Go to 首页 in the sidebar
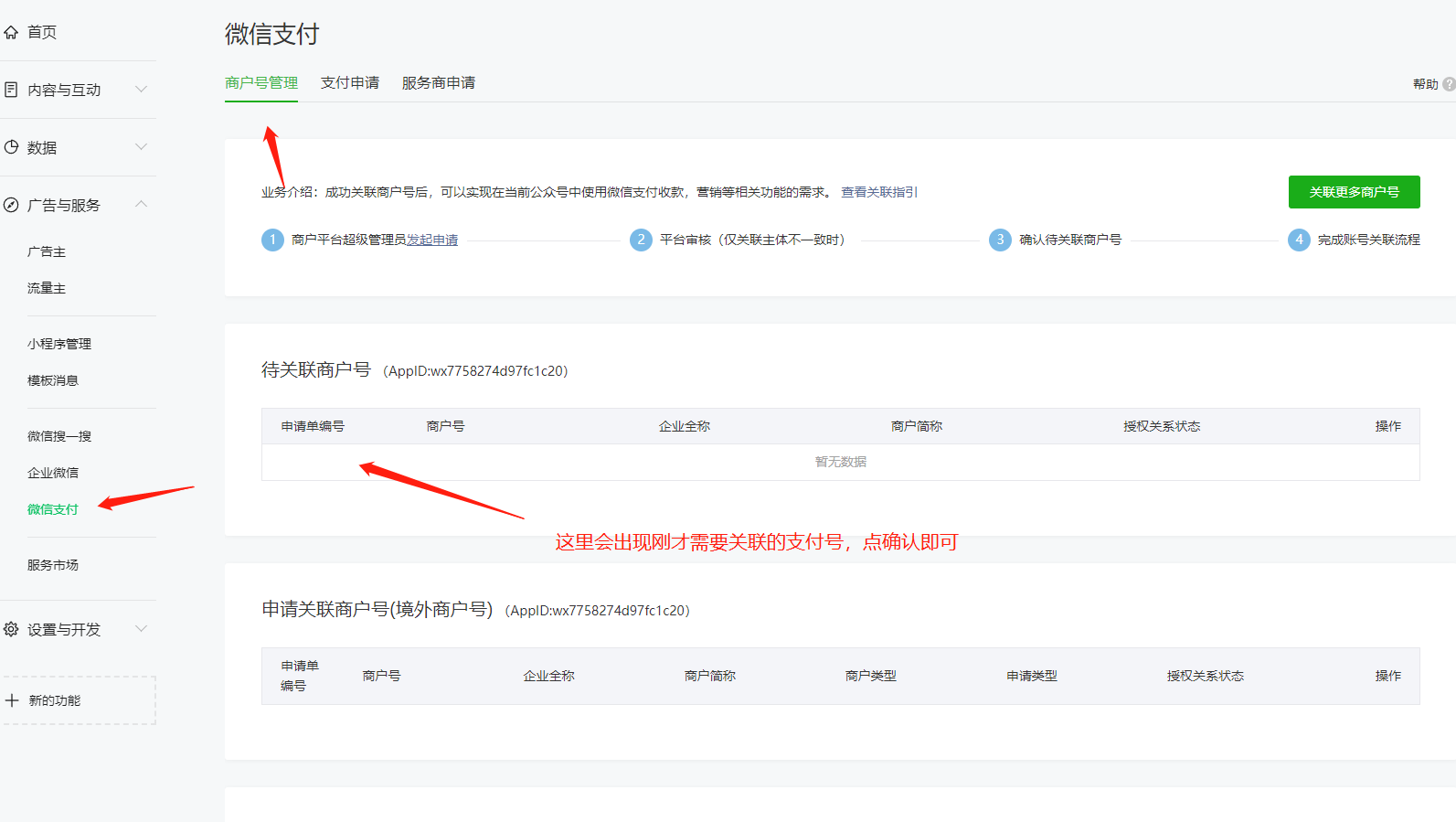The width and height of the screenshot is (1456, 822). click(x=42, y=32)
